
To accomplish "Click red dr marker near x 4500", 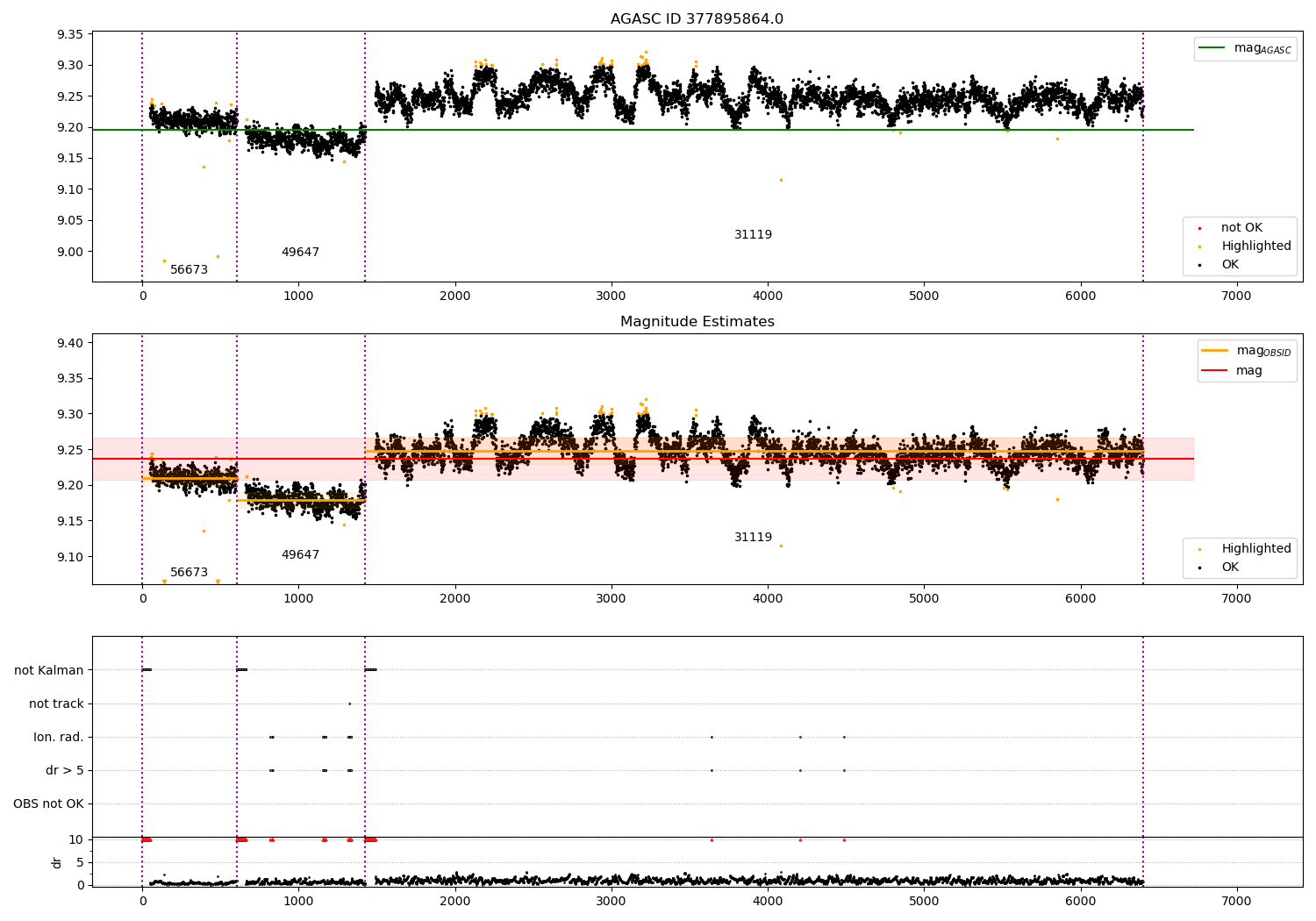I will coord(844,839).
